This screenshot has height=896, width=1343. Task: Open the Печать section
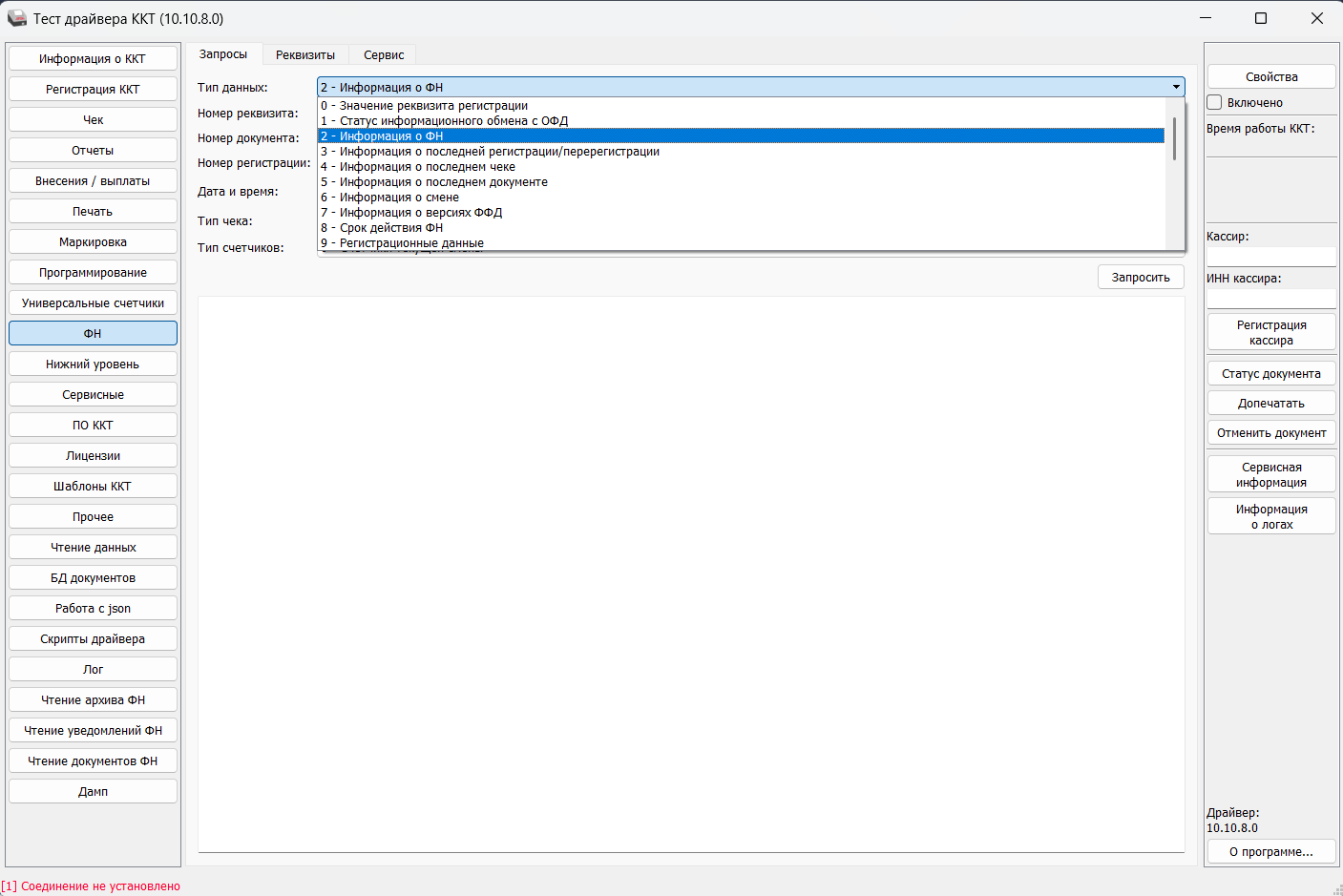tap(93, 211)
